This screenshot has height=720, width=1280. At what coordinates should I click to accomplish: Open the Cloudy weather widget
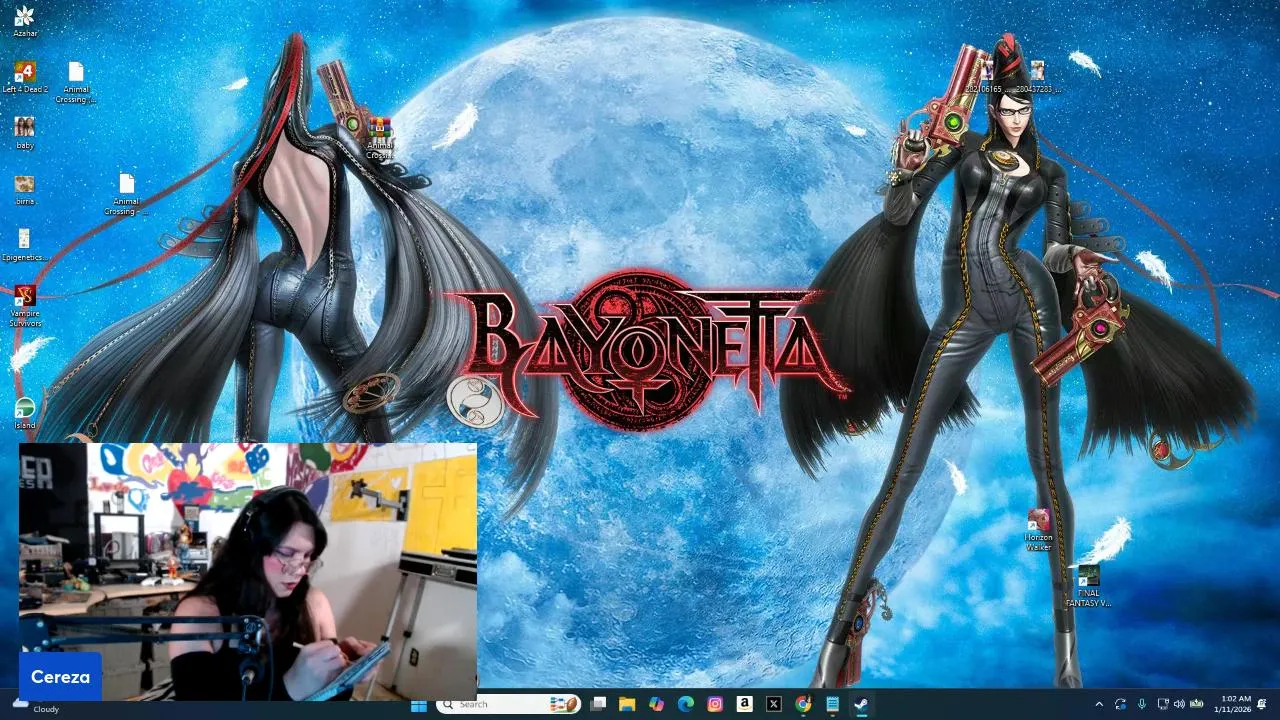click(37, 705)
